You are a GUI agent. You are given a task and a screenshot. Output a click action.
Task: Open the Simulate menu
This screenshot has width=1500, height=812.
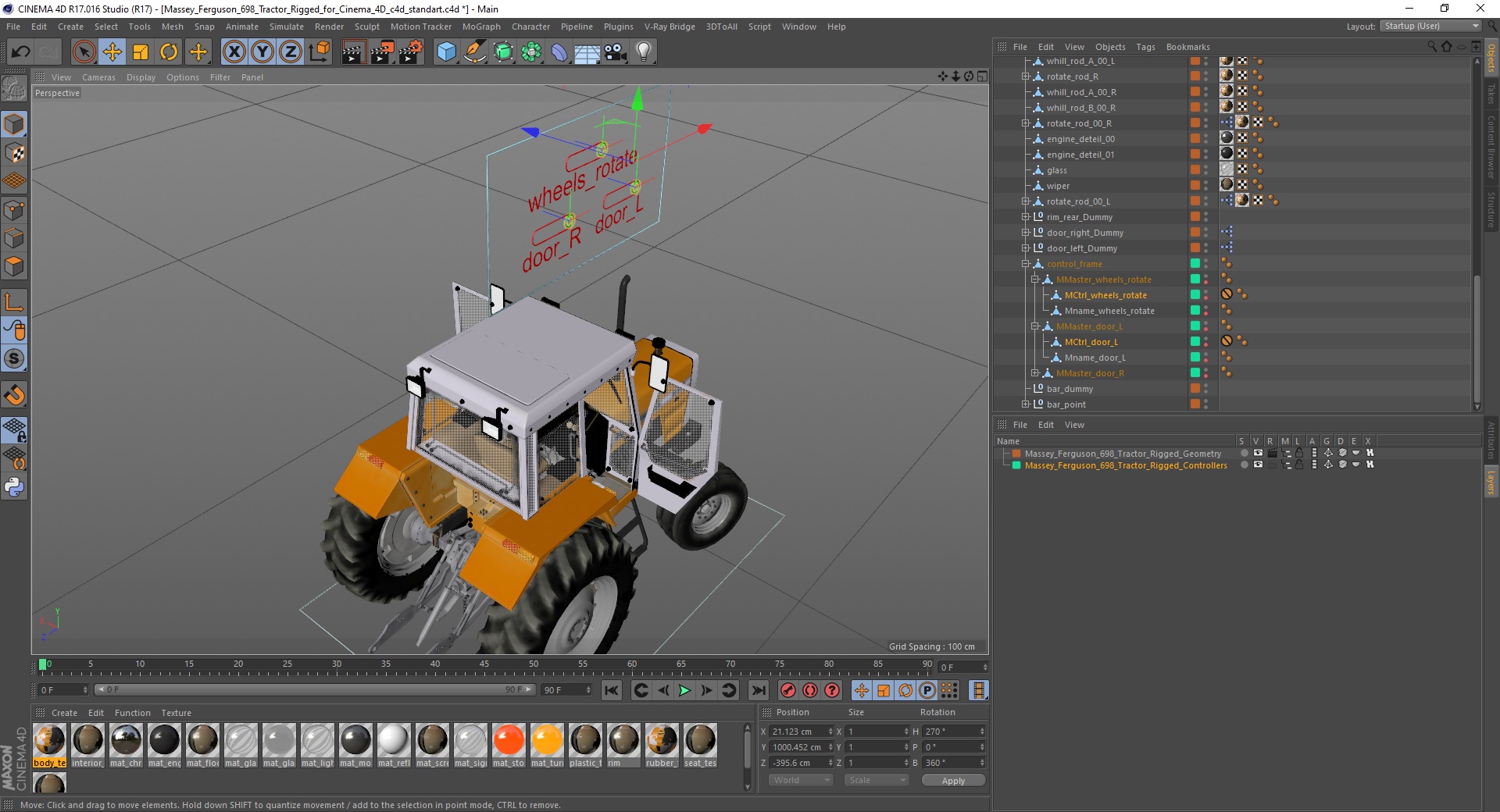tap(286, 27)
